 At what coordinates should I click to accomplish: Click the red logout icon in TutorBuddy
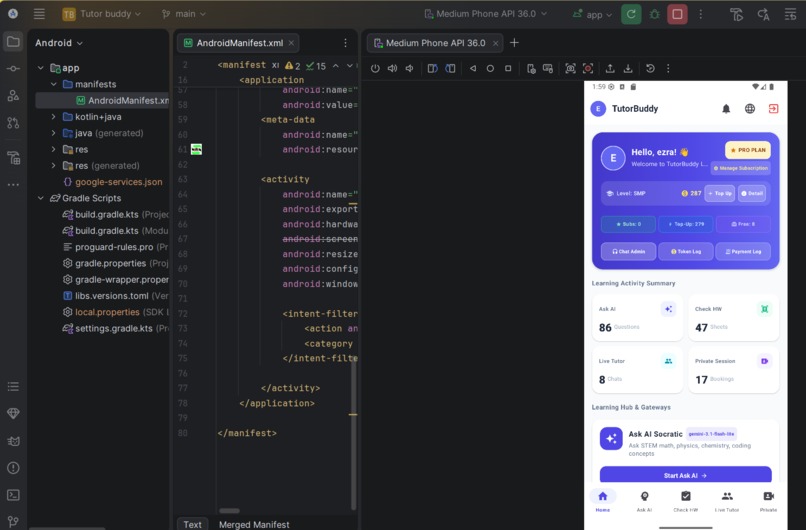[x=773, y=108]
